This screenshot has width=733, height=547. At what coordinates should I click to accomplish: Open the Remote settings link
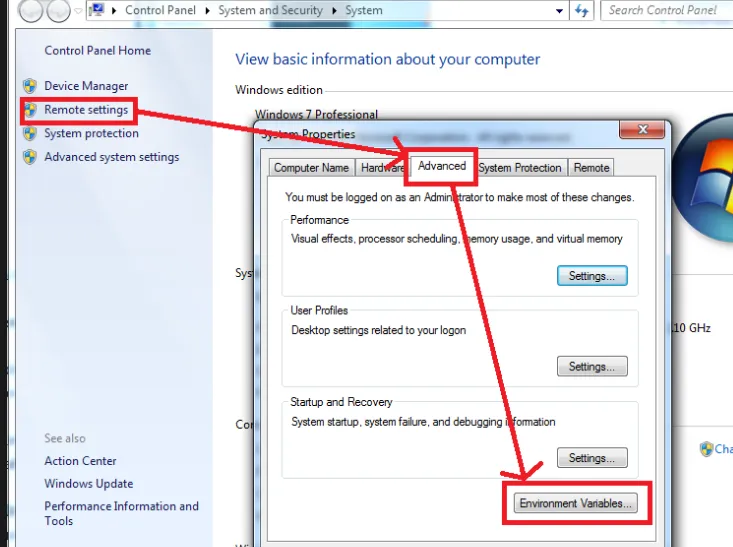[86, 110]
